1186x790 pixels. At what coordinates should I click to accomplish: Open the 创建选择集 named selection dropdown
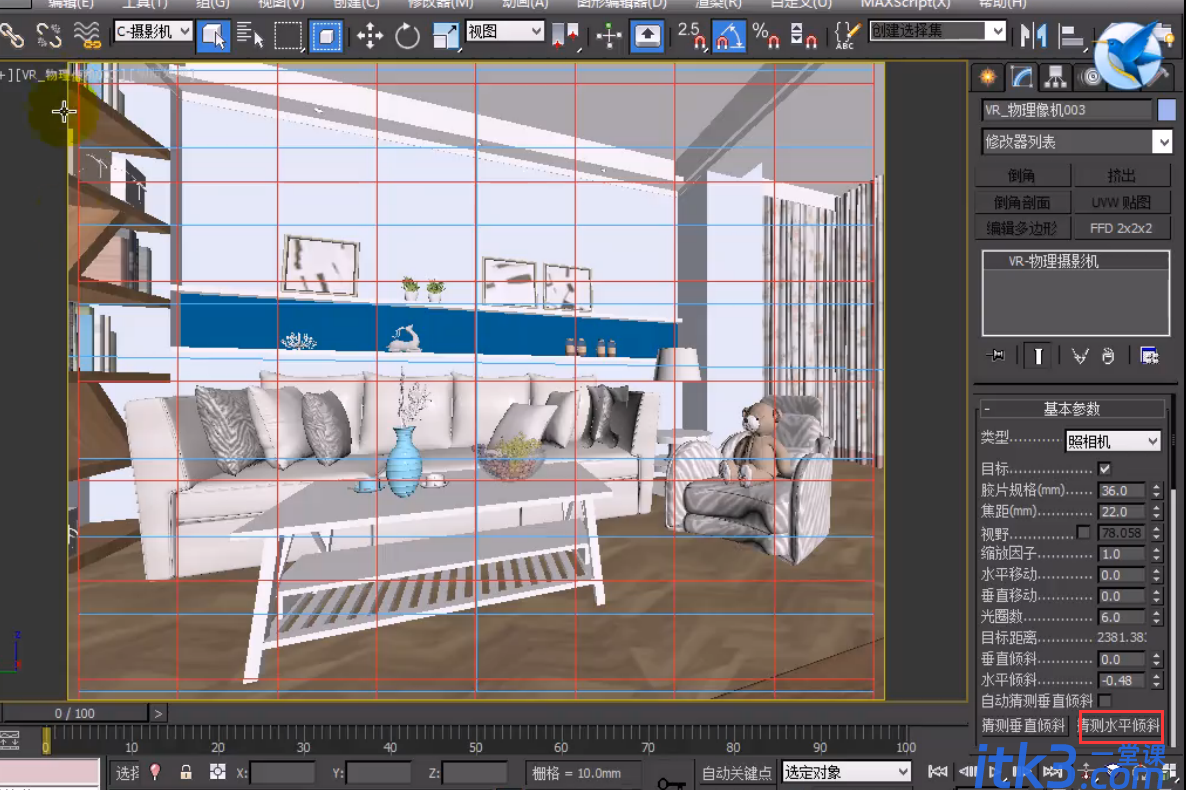[937, 31]
